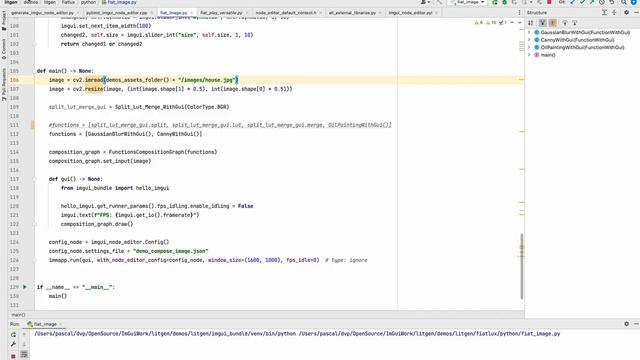
Task: Click fiatlux breadcrumb in navigation bar
Action: (x=68, y=2)
